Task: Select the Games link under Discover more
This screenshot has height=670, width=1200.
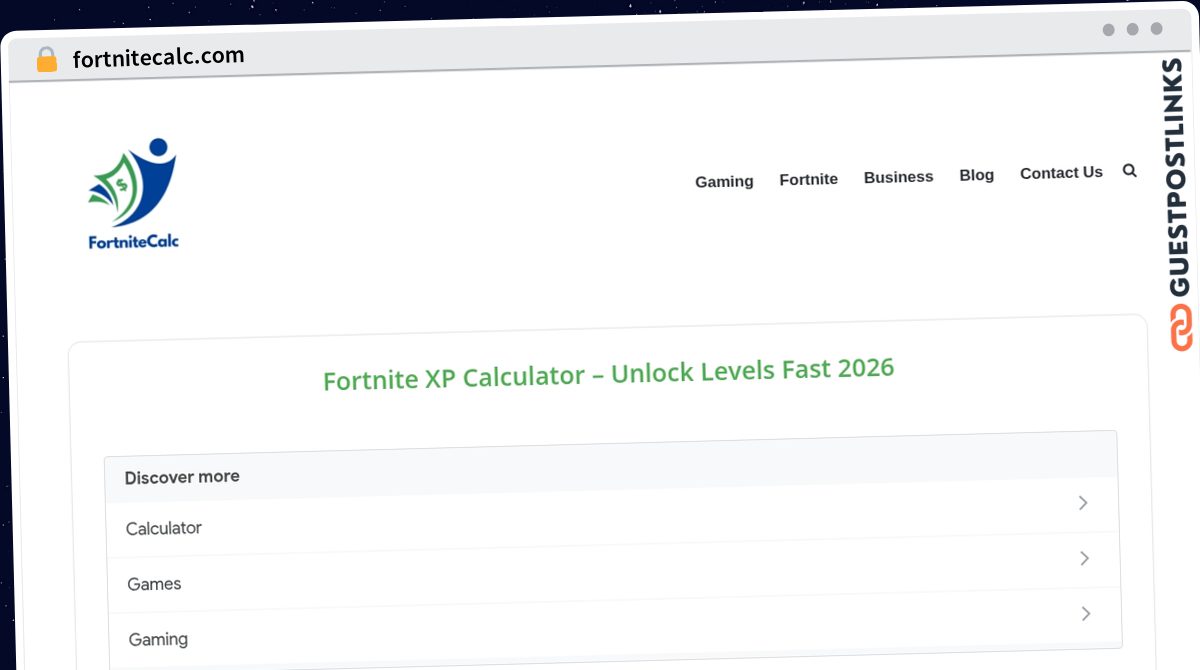Action: (154, 584)
